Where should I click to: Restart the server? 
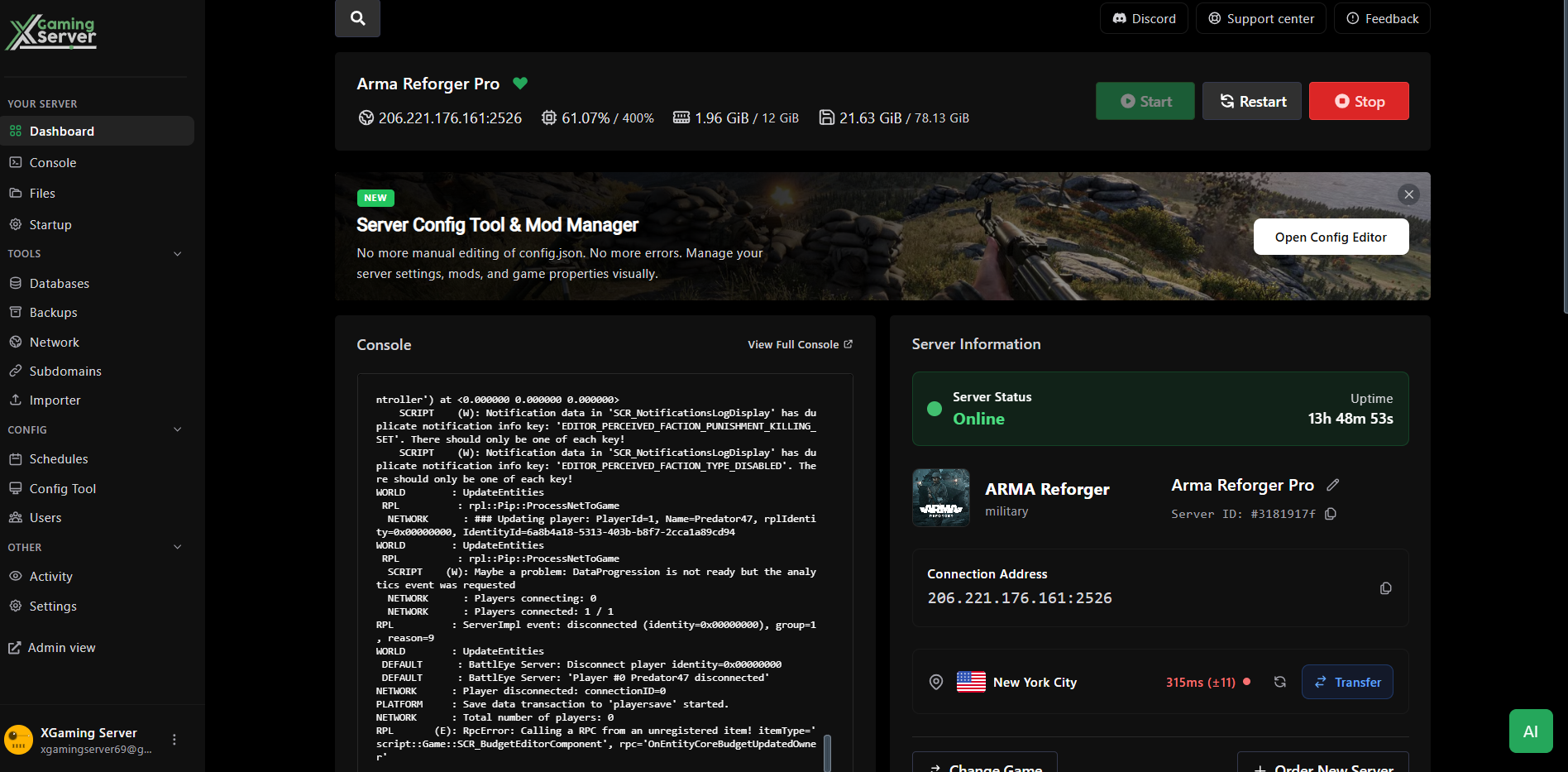(x=1251, y=100)
